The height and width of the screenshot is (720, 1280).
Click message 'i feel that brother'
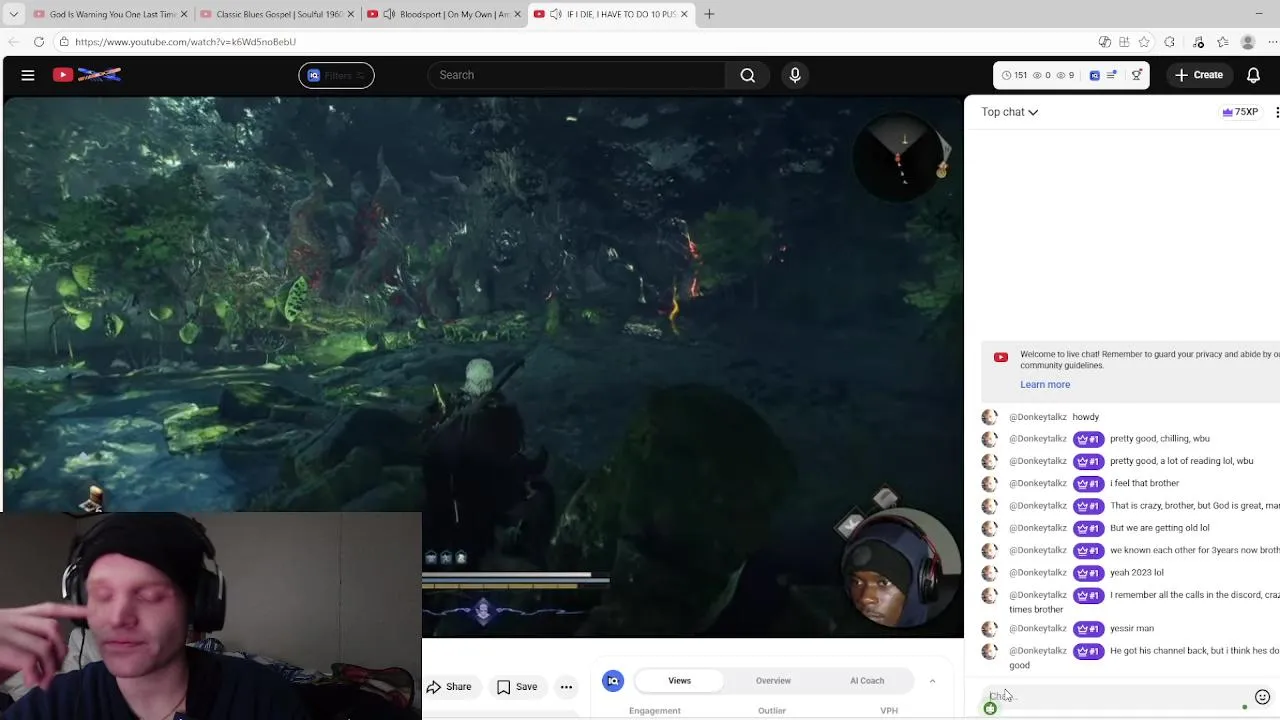(1144, 484)
